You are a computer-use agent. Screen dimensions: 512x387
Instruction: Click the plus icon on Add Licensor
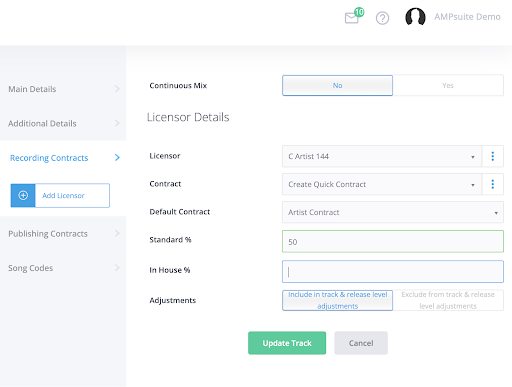23,195
